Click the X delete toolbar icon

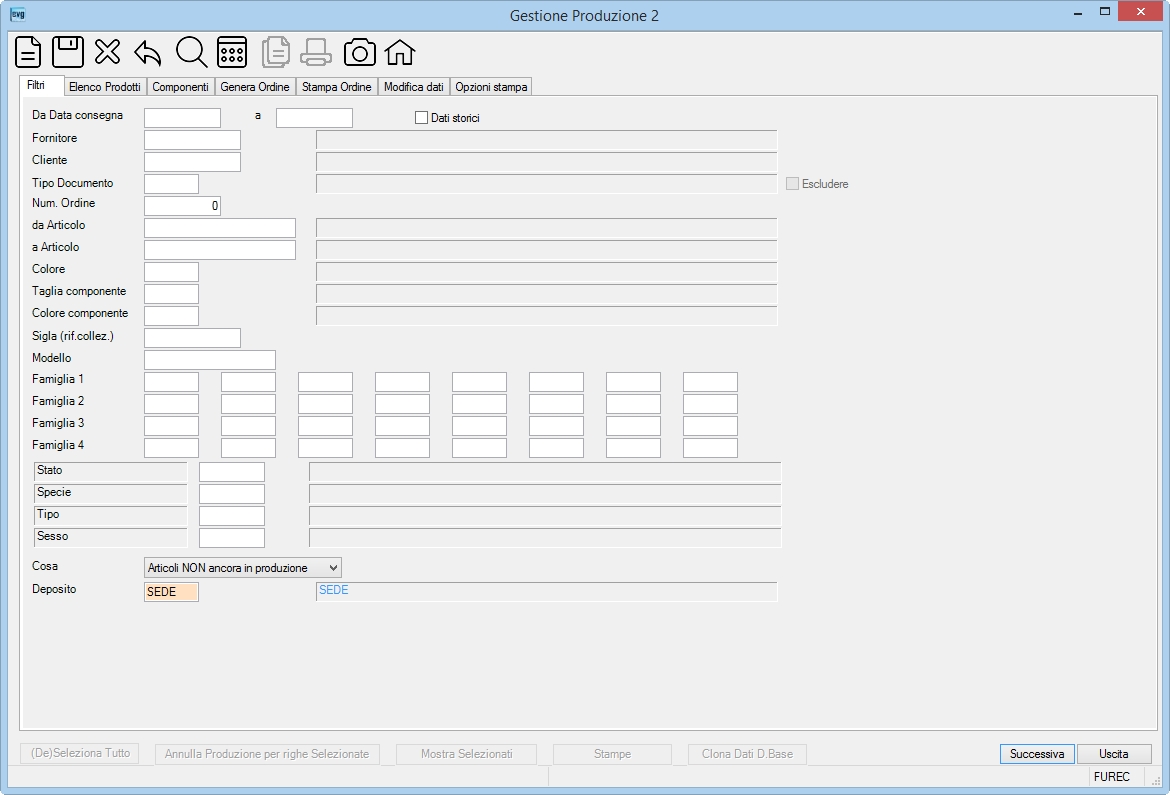[107, 52]
